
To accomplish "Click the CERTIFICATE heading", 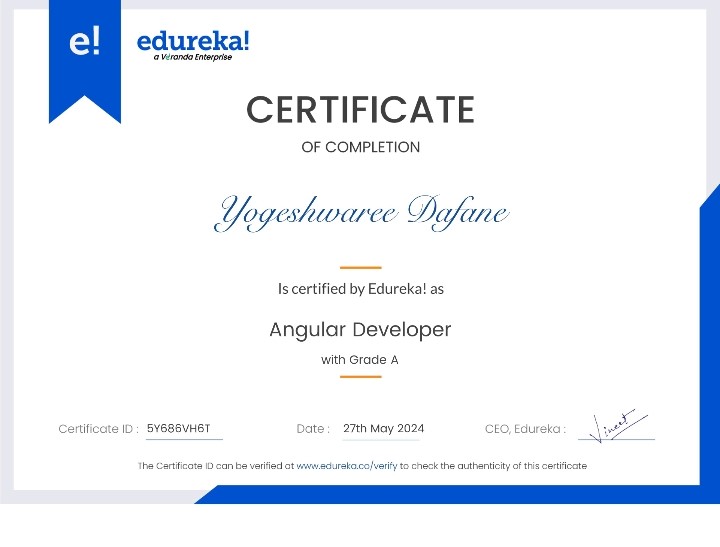I will pos(360,109).
